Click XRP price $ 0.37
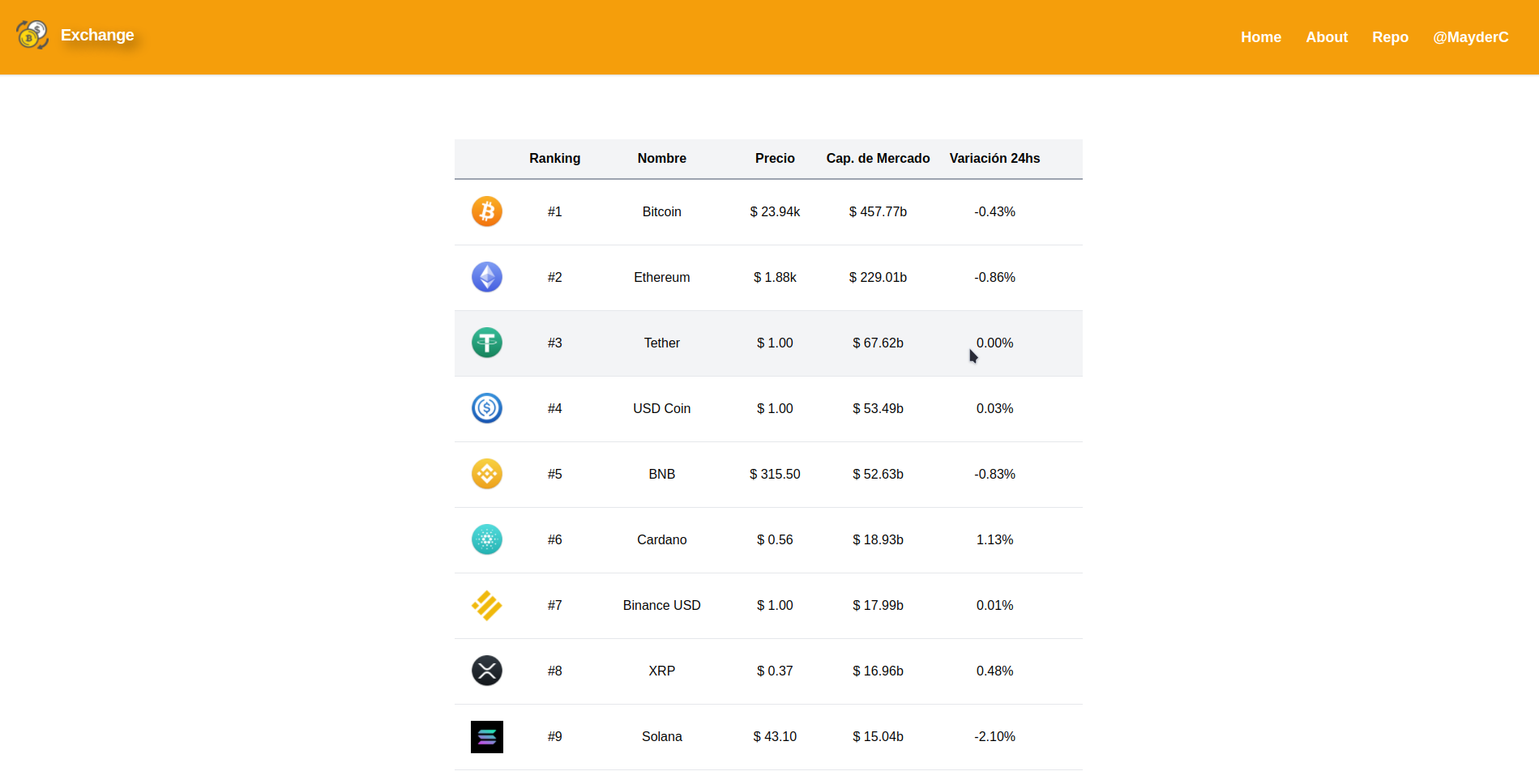This screenshot has width=1539, height=784. pos(775,671)
